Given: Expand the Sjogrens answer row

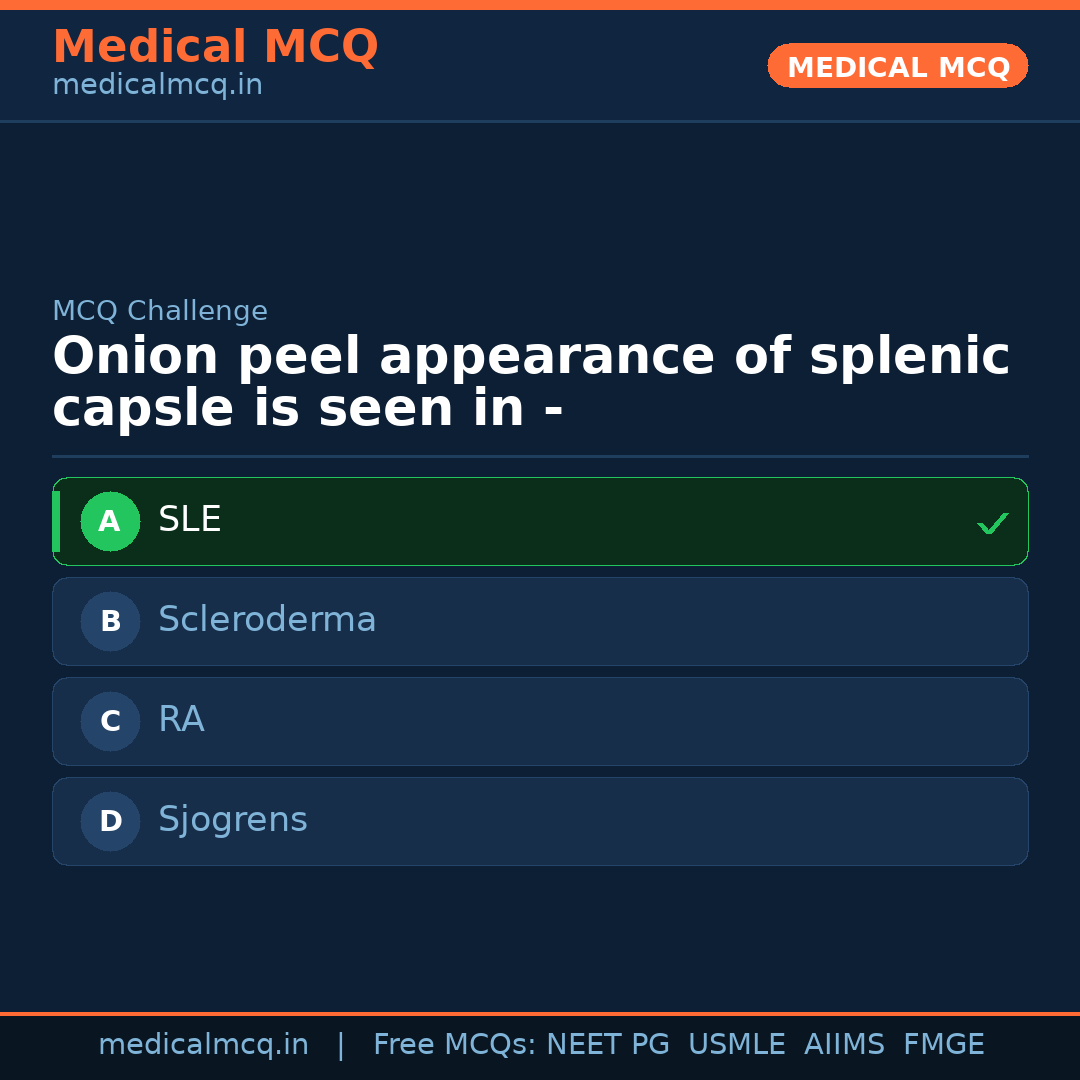Looking at the screenshot, I should pos(540,821).
